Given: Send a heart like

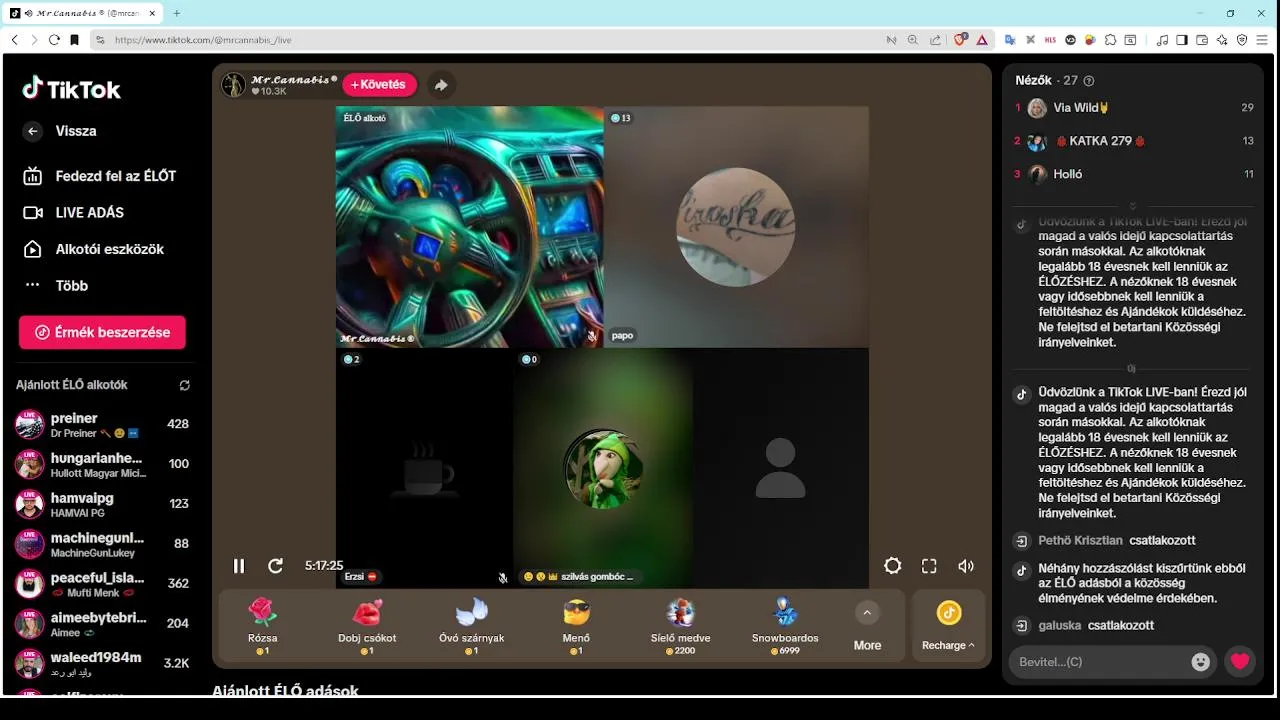Looking at the screenshot, I should point(1240,662).
